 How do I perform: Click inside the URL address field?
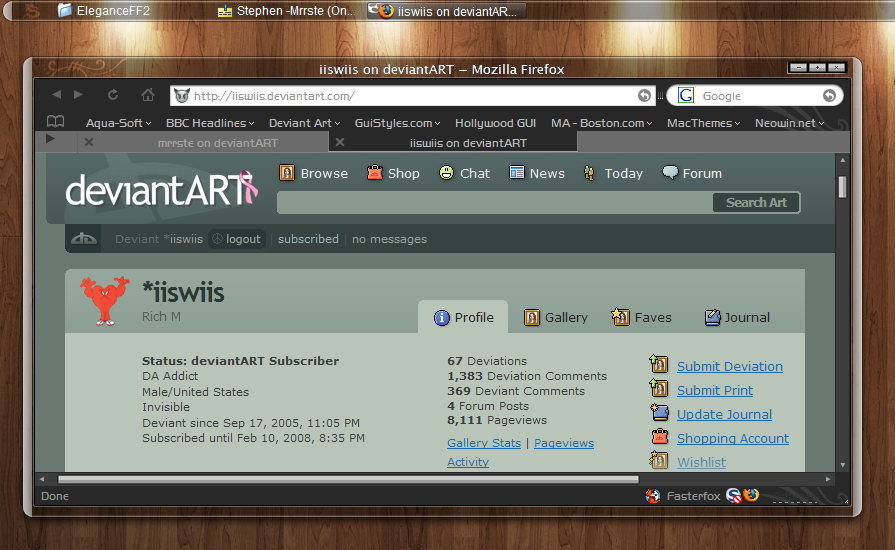(x=414, y=96)
